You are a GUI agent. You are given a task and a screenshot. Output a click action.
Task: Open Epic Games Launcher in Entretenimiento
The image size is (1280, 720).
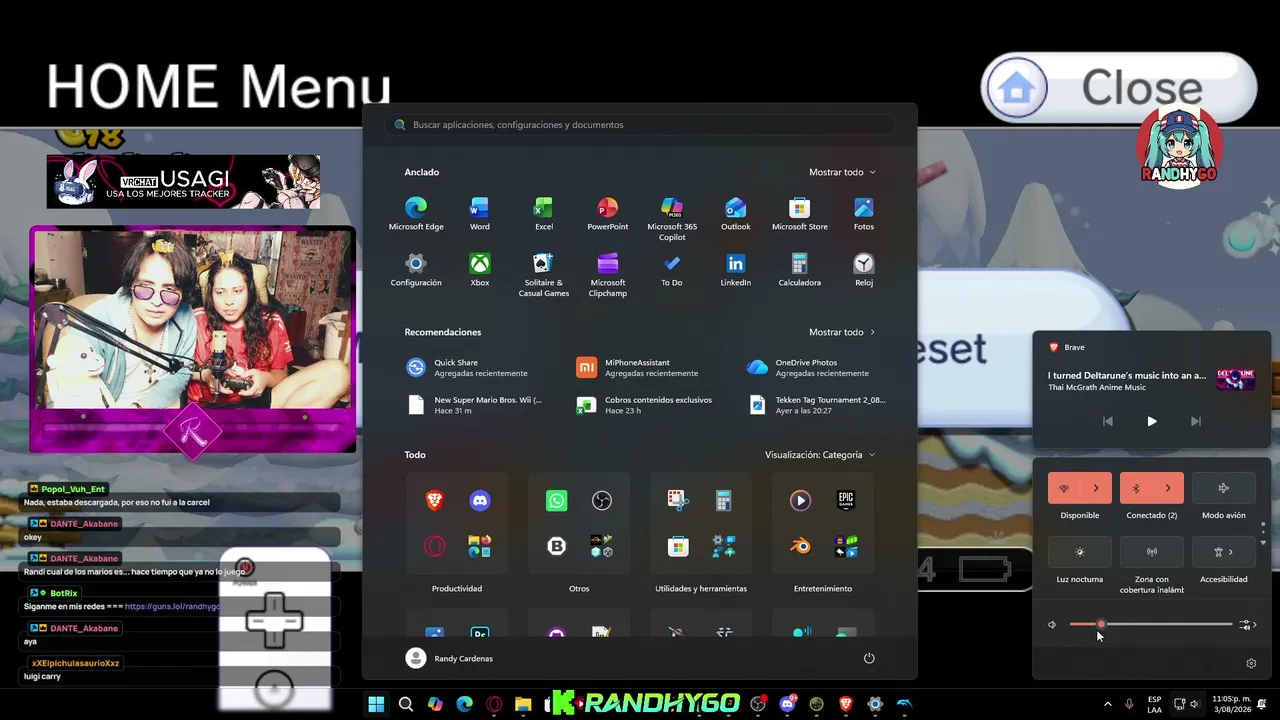click(x=846, y=501)
